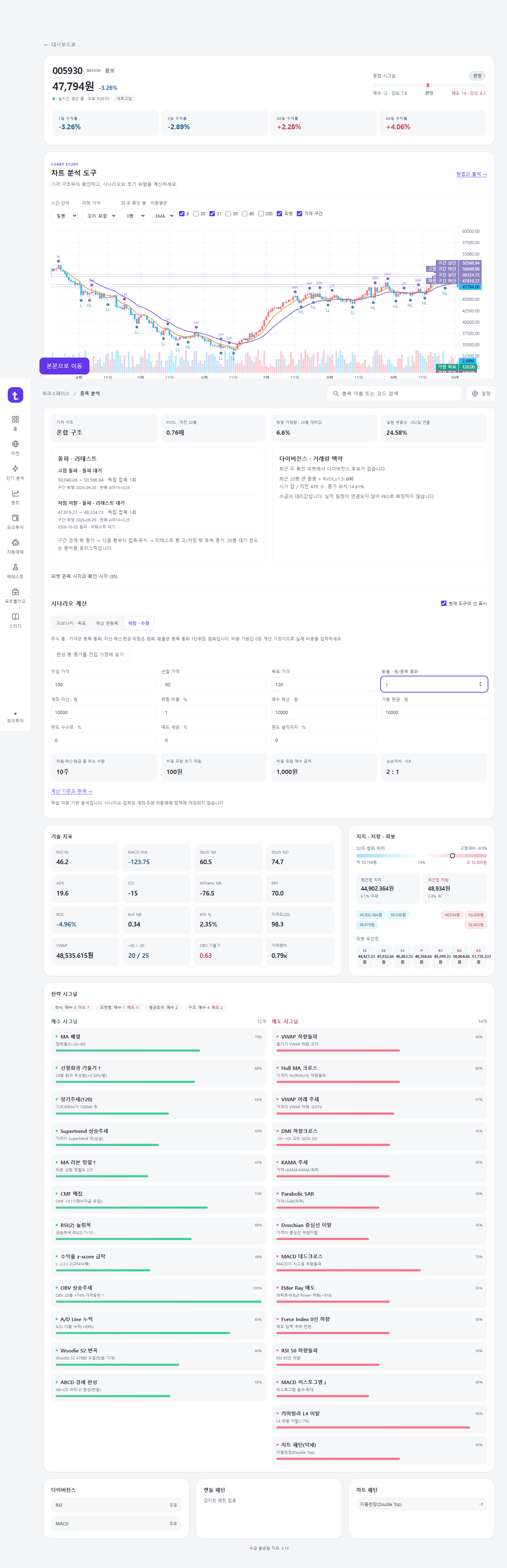The height and width of the screenshot is (1568, 507).
Task: Open the 방법과 출처 → link
Action: 472,174
